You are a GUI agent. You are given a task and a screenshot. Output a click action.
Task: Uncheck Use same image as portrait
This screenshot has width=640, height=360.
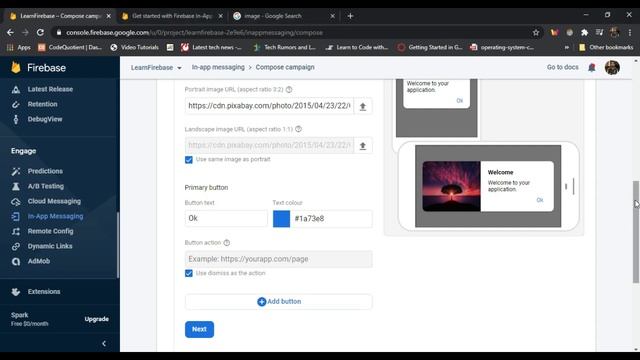pyautogui.click(x=189, y=160)
